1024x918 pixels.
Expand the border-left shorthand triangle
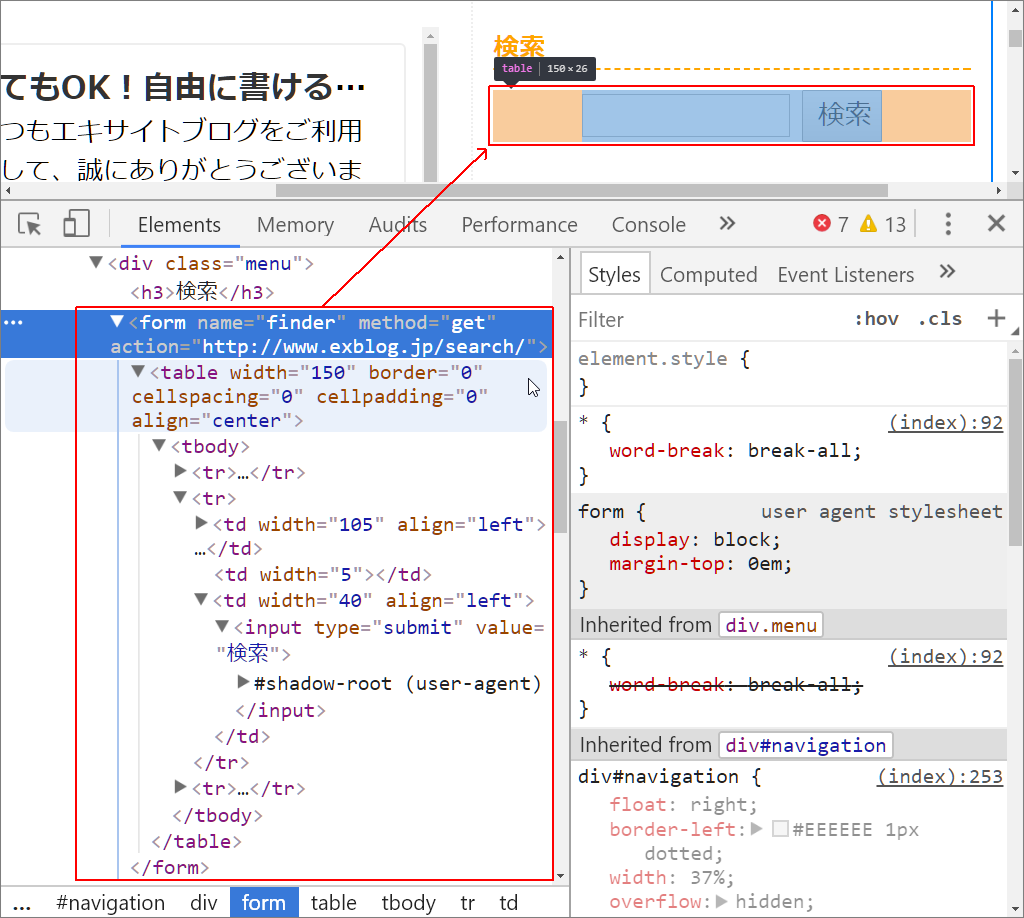(757, 829)
